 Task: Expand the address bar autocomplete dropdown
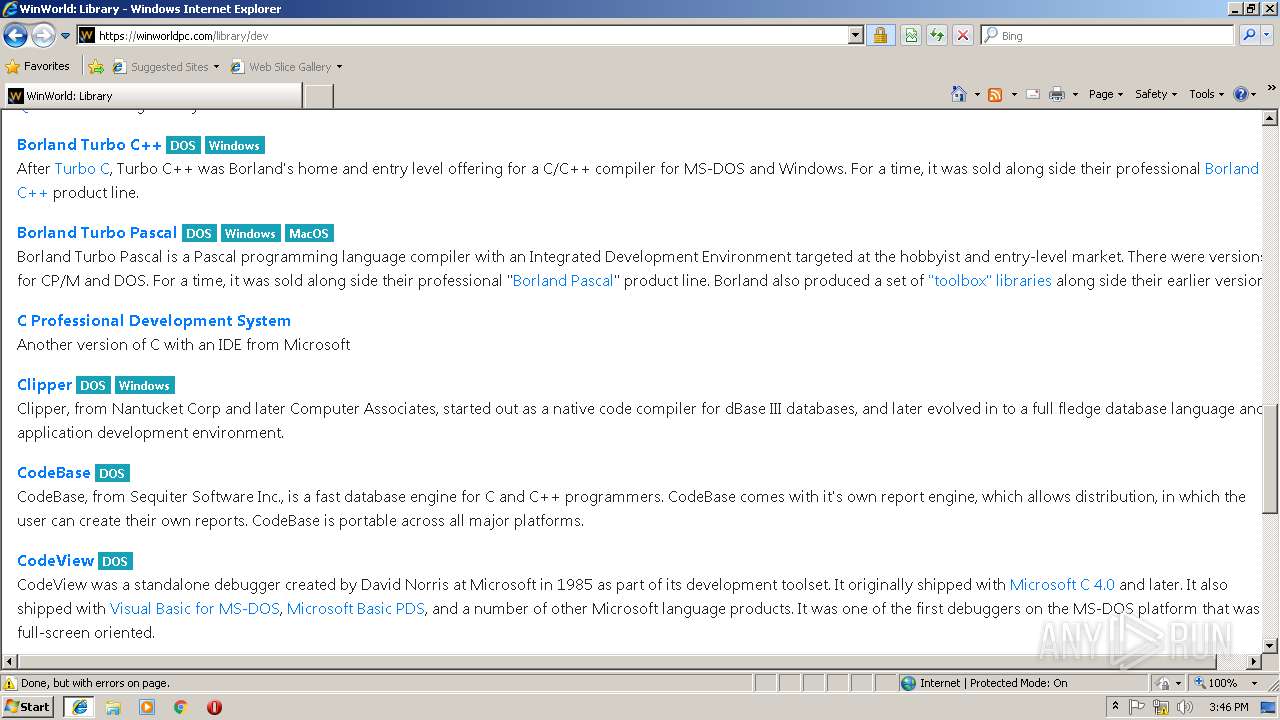[x=855, y=35]
